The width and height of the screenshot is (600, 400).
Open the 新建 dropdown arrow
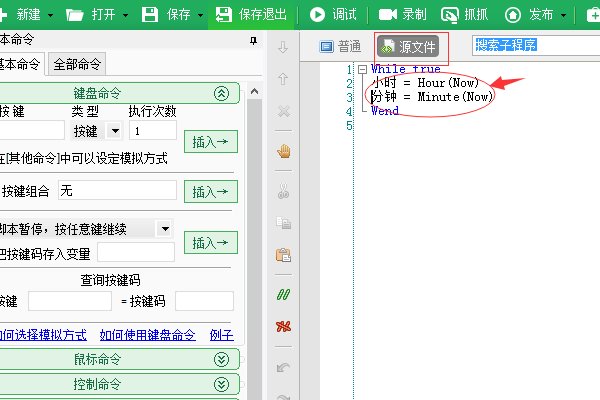[x=51, y=16]
